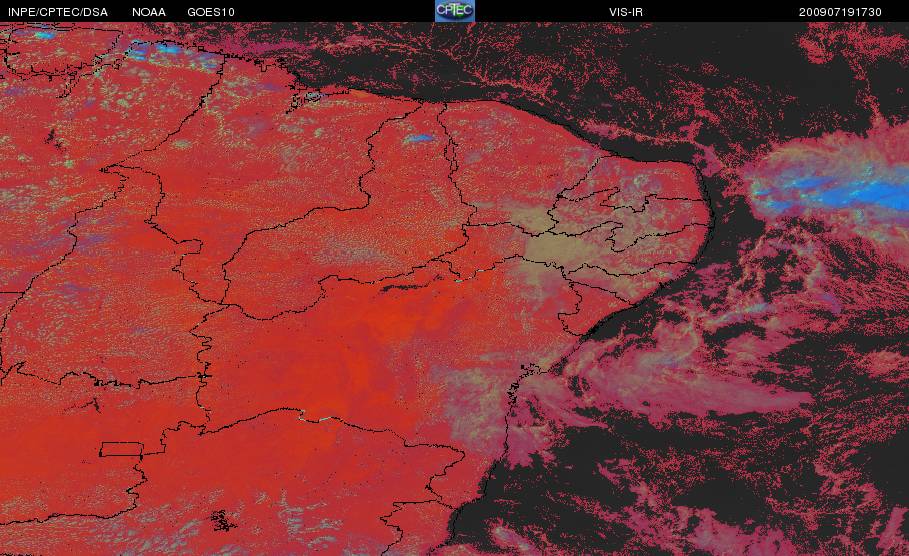Click the cyan river segment on southern state border
Screen dimensions: 909x556
click(318, 417)
